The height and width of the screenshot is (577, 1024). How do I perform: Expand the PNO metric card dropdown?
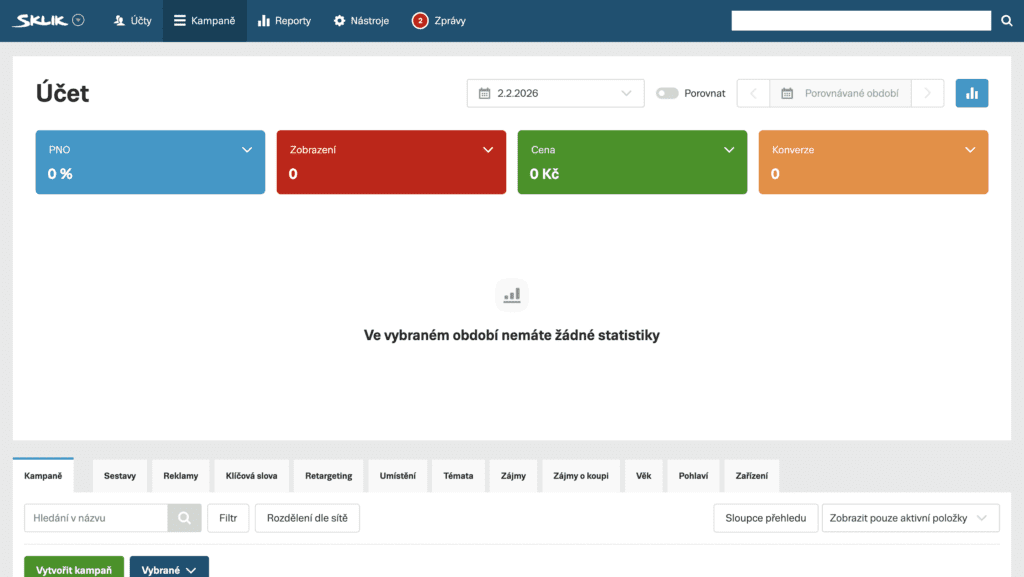click(x=247, y=150)
